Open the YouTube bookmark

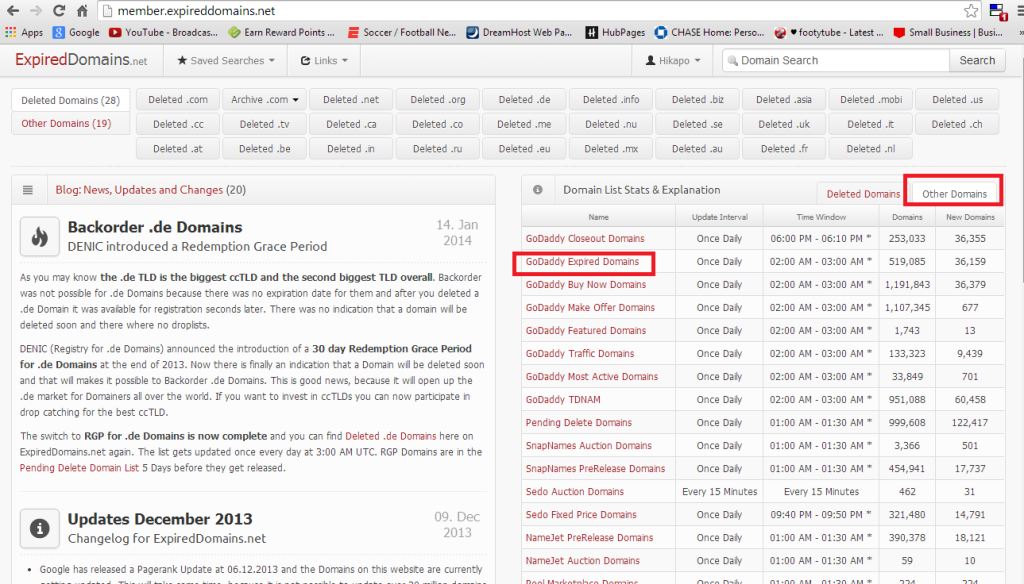pyautogui.click(x=163, y=32)
